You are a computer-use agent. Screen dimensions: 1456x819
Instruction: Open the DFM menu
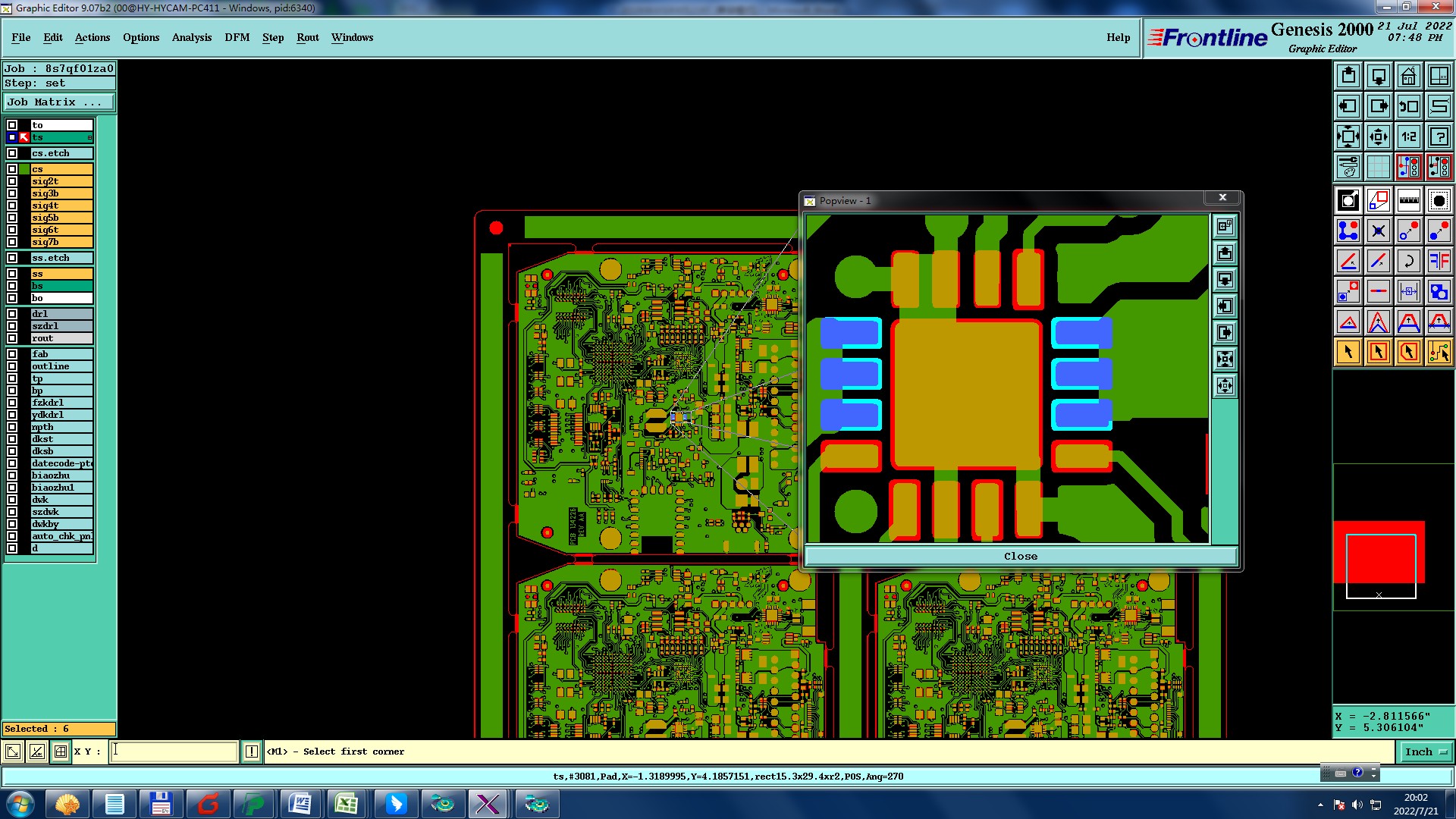coord(237,37)
